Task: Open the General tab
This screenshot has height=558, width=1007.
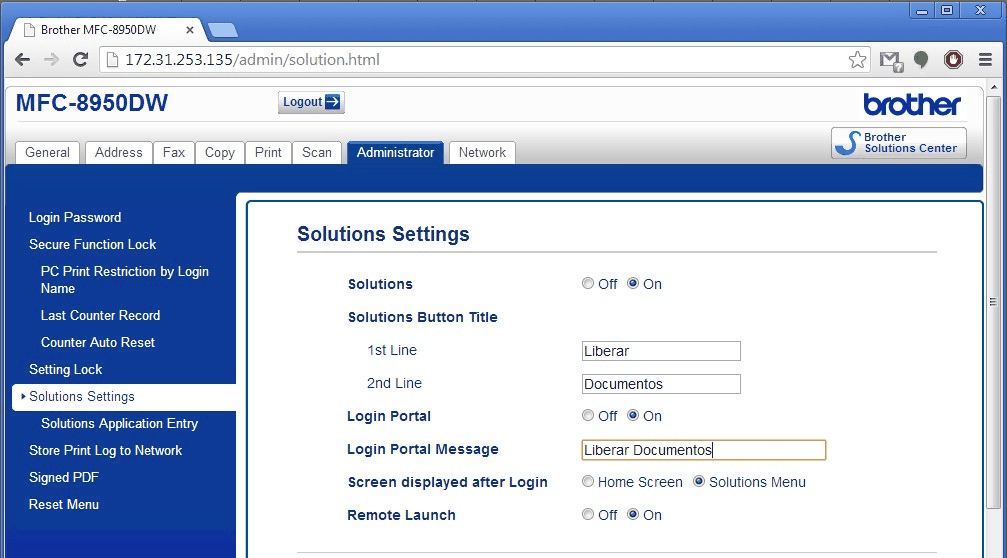Action: (47, 153)
